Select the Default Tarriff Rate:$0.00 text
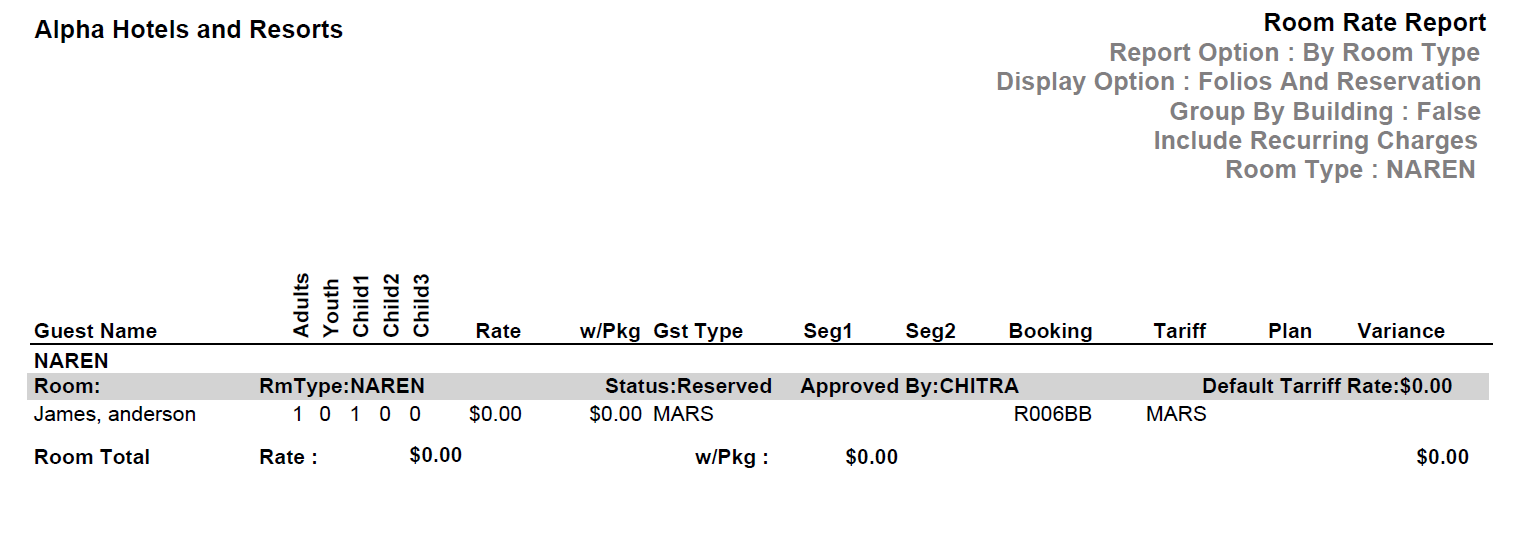 coord(1326,386)
